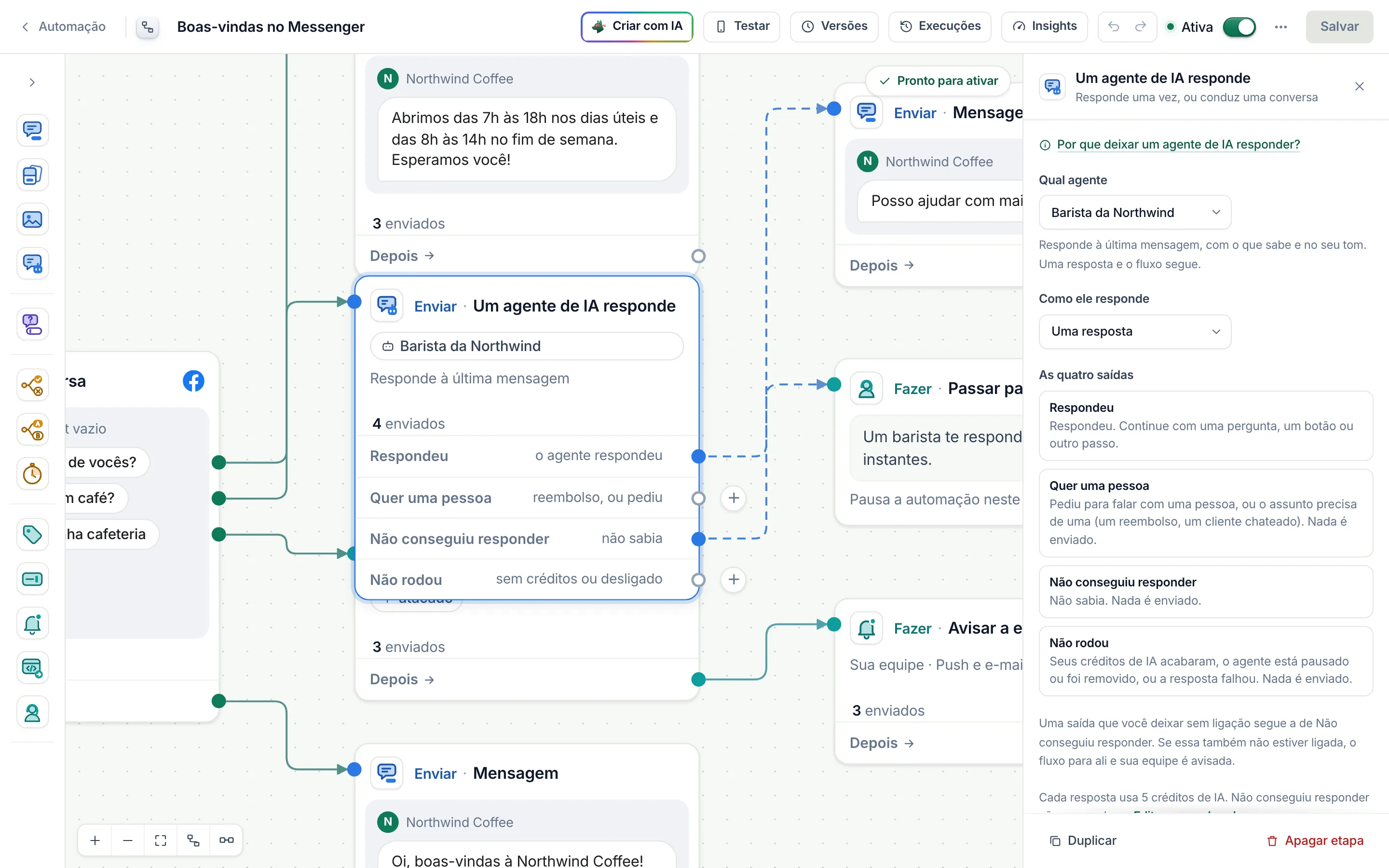Screen dimensions: 1389x868
Task: Open the three-dots more menu
Action: click(1280, 27)
